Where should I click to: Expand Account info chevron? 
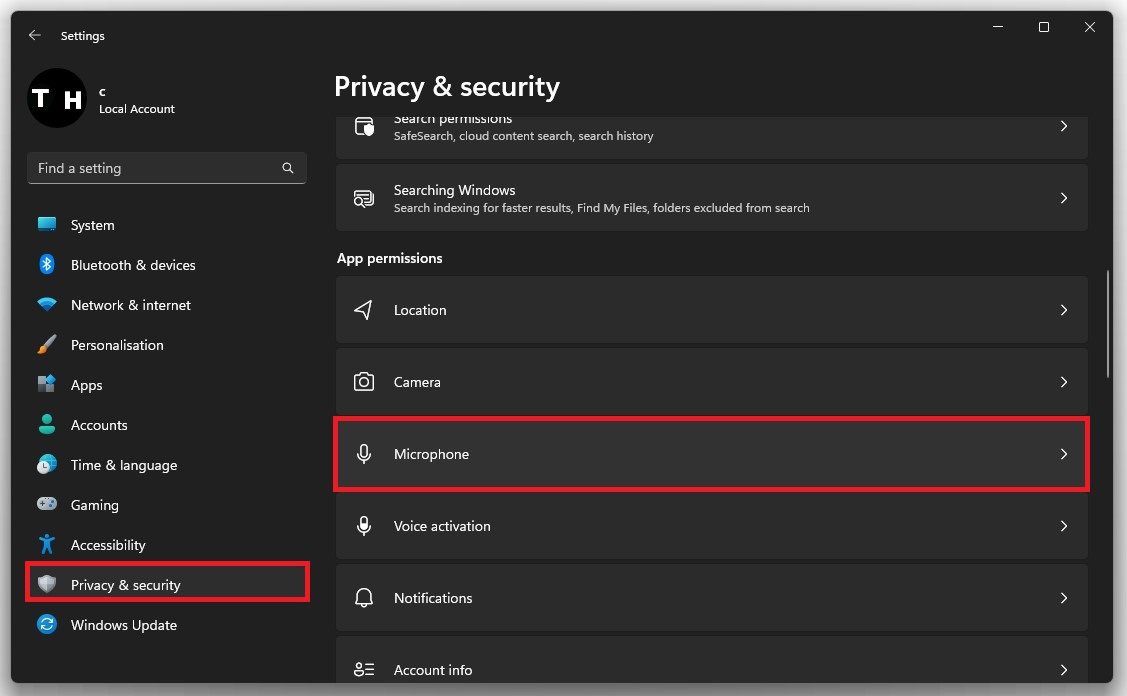click(x=1064, y=669)
